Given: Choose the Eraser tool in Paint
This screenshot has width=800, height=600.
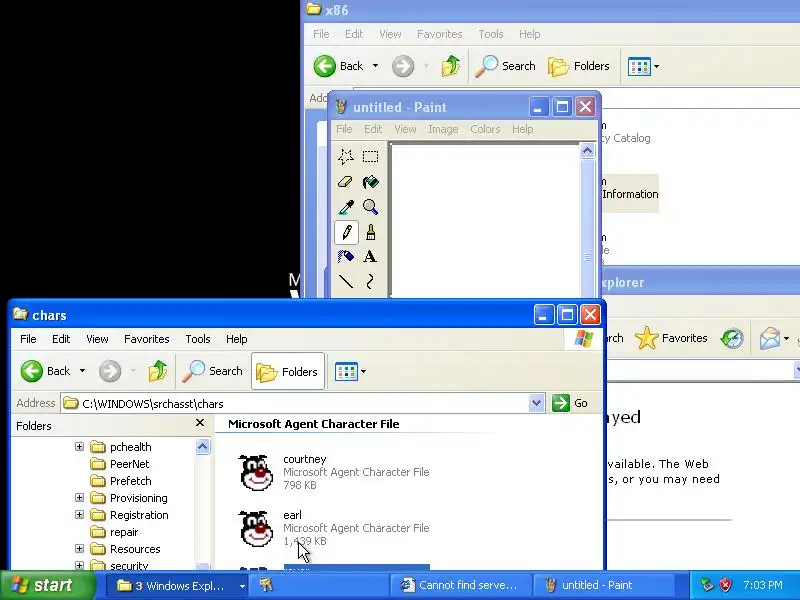Looking at the screenshot, I should (x=346, y=182).
